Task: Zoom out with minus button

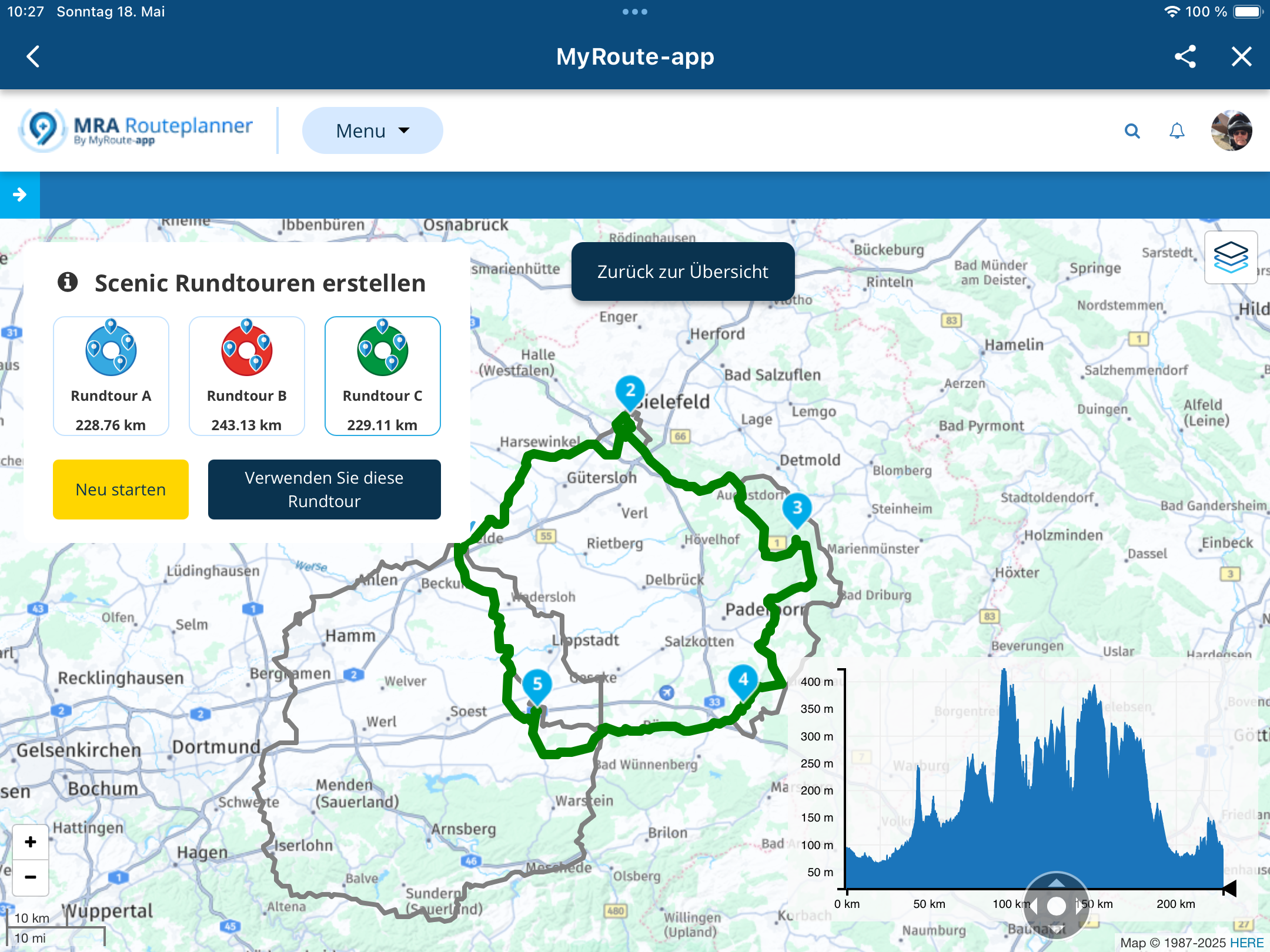Action: [31, 877]
